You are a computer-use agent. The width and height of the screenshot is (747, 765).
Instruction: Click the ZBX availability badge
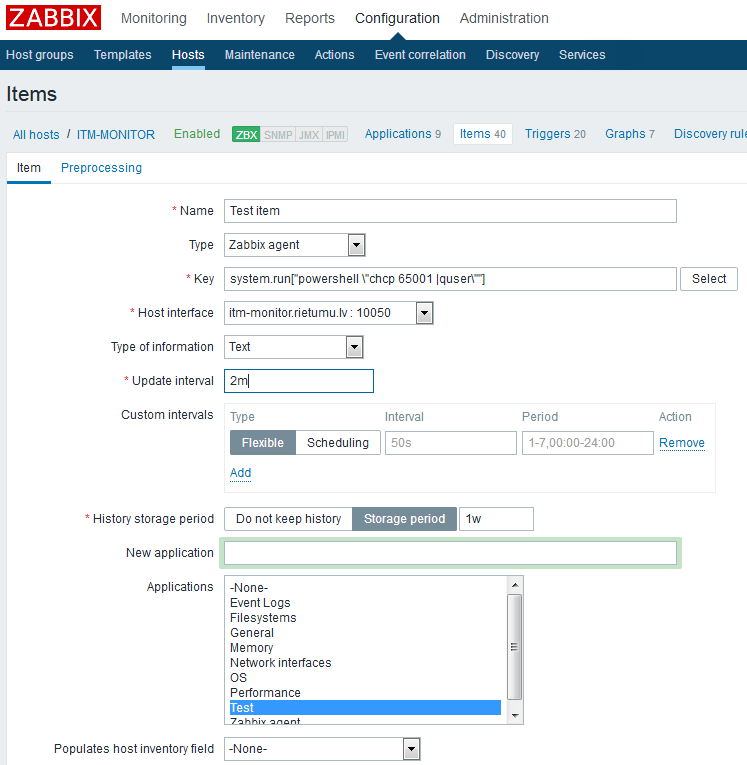[x=246, y=134]
